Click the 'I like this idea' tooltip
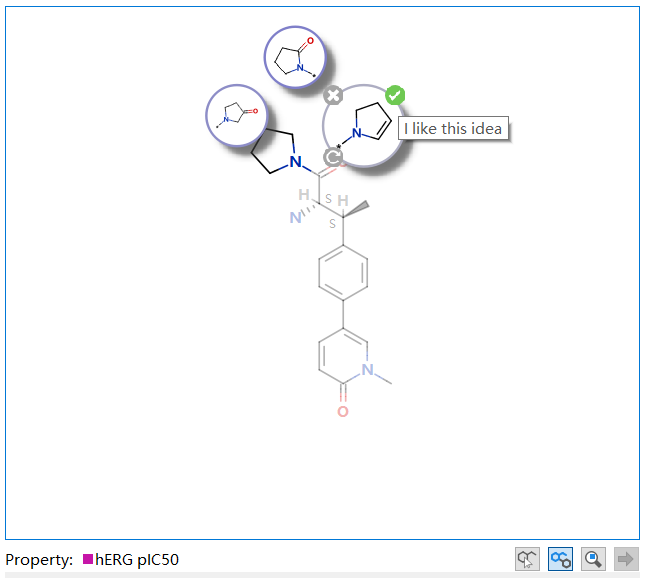This screenshot has width=645, height=579. pyautogui.click(x=453, y=128)
